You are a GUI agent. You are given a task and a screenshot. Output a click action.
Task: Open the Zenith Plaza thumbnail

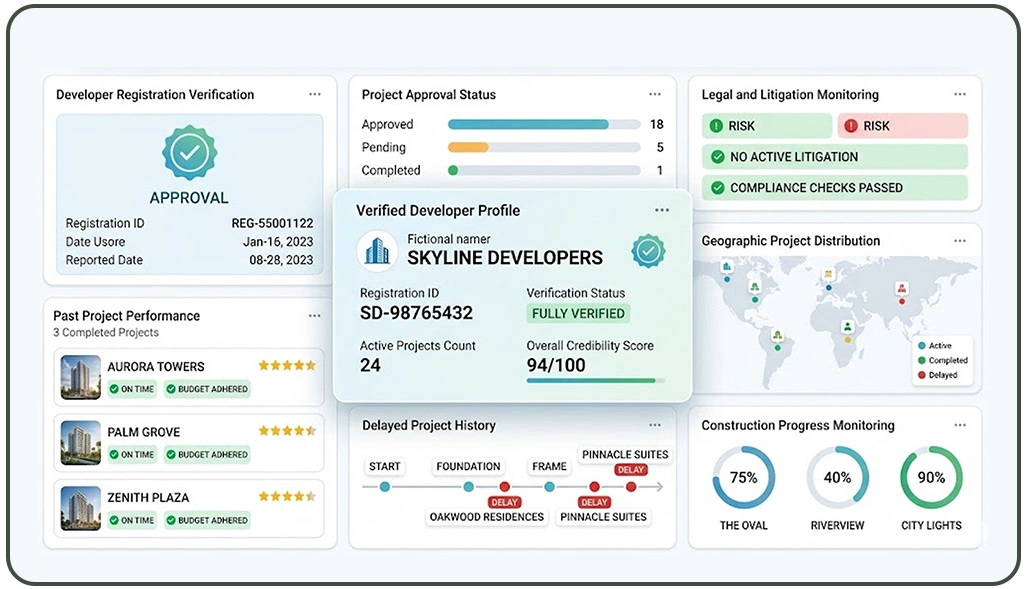tap(80, 508)
